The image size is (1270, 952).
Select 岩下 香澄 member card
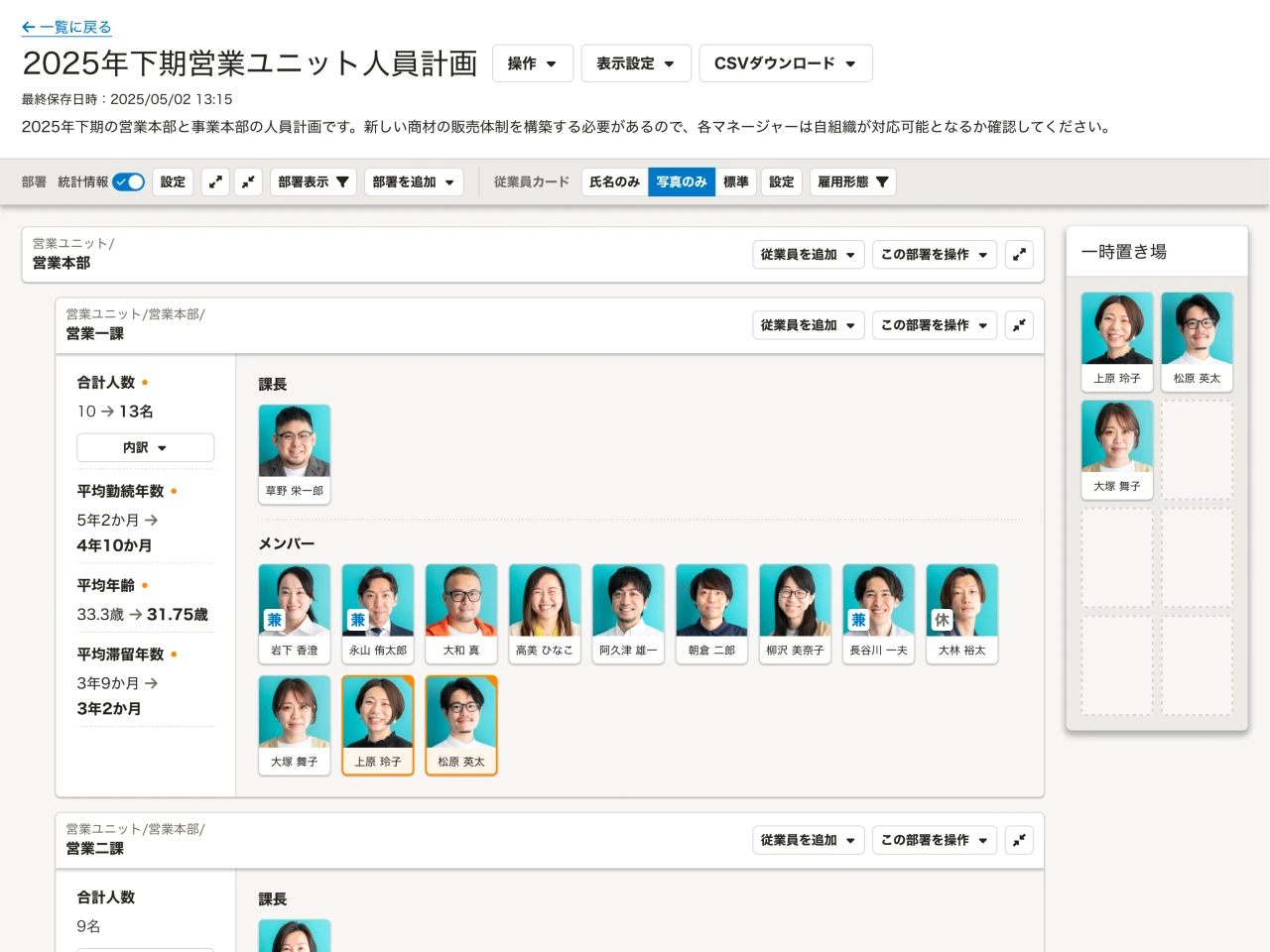click(x=295, y=614)
